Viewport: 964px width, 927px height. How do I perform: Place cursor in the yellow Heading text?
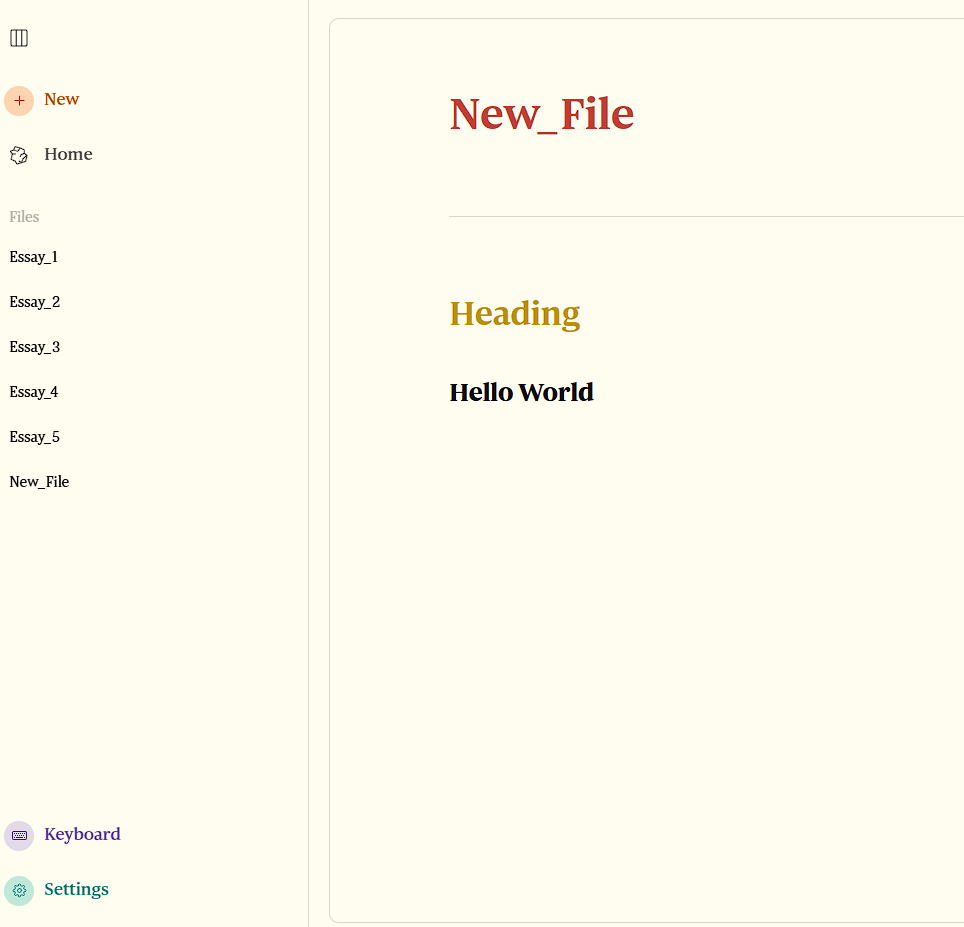(514, 313)
